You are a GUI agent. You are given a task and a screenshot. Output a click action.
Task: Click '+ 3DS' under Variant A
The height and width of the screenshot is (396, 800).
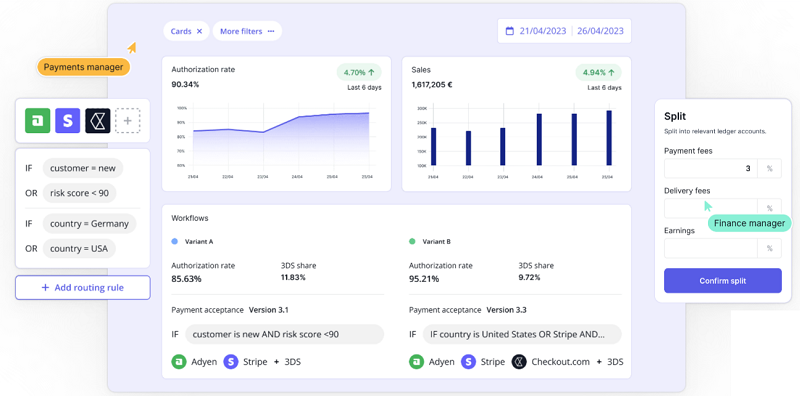pos(287,362)
